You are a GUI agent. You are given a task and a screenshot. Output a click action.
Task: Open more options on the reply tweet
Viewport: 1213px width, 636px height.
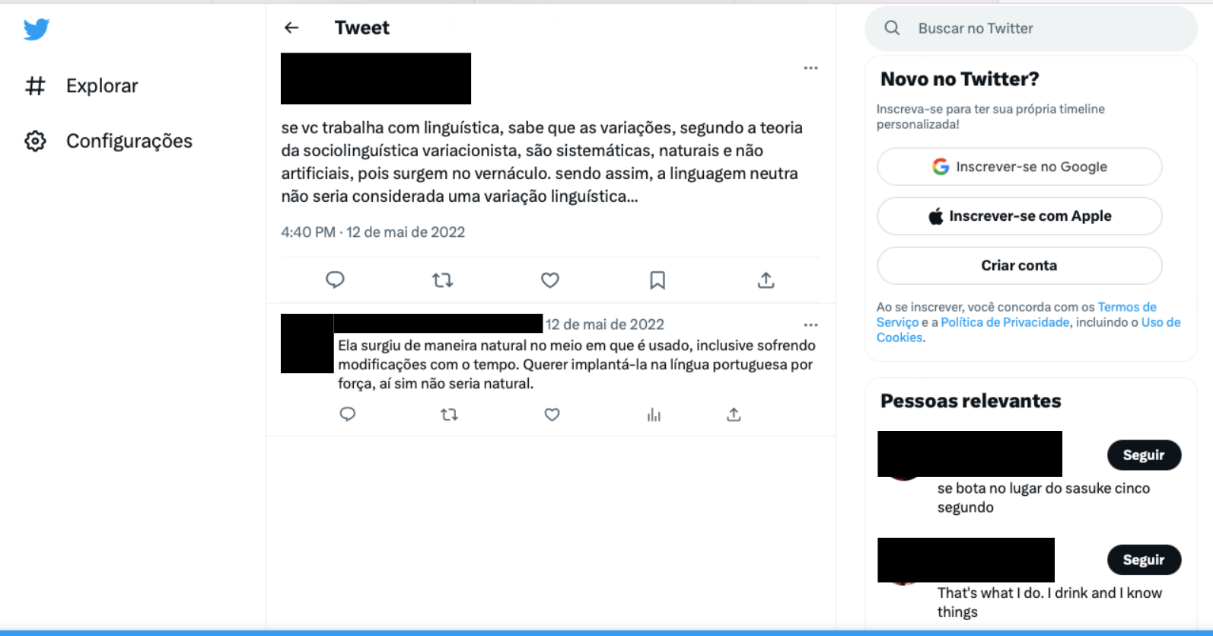click(x=811, y=325)
